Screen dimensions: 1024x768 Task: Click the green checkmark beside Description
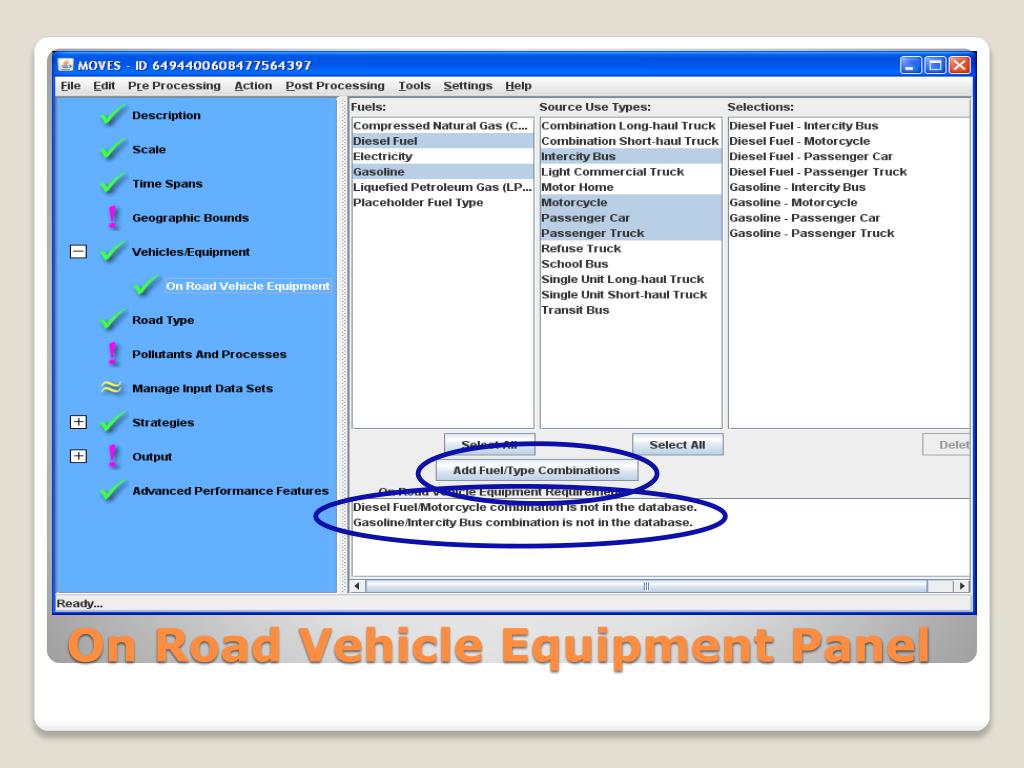click(113, 115)
